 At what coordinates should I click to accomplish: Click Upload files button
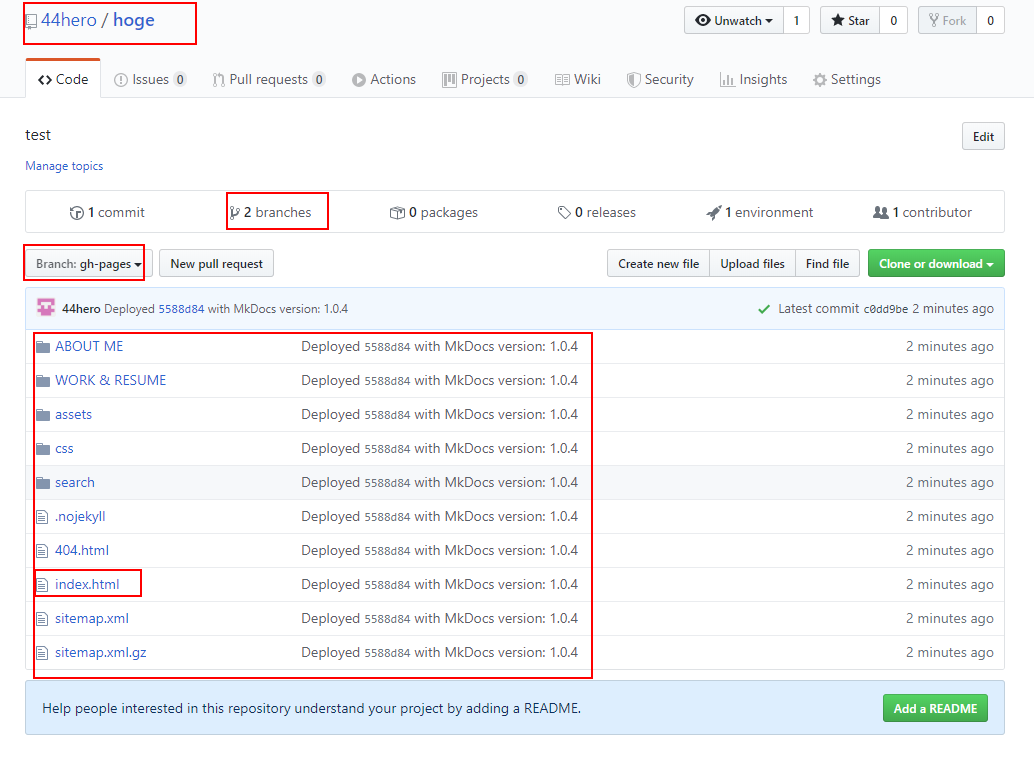752,264
